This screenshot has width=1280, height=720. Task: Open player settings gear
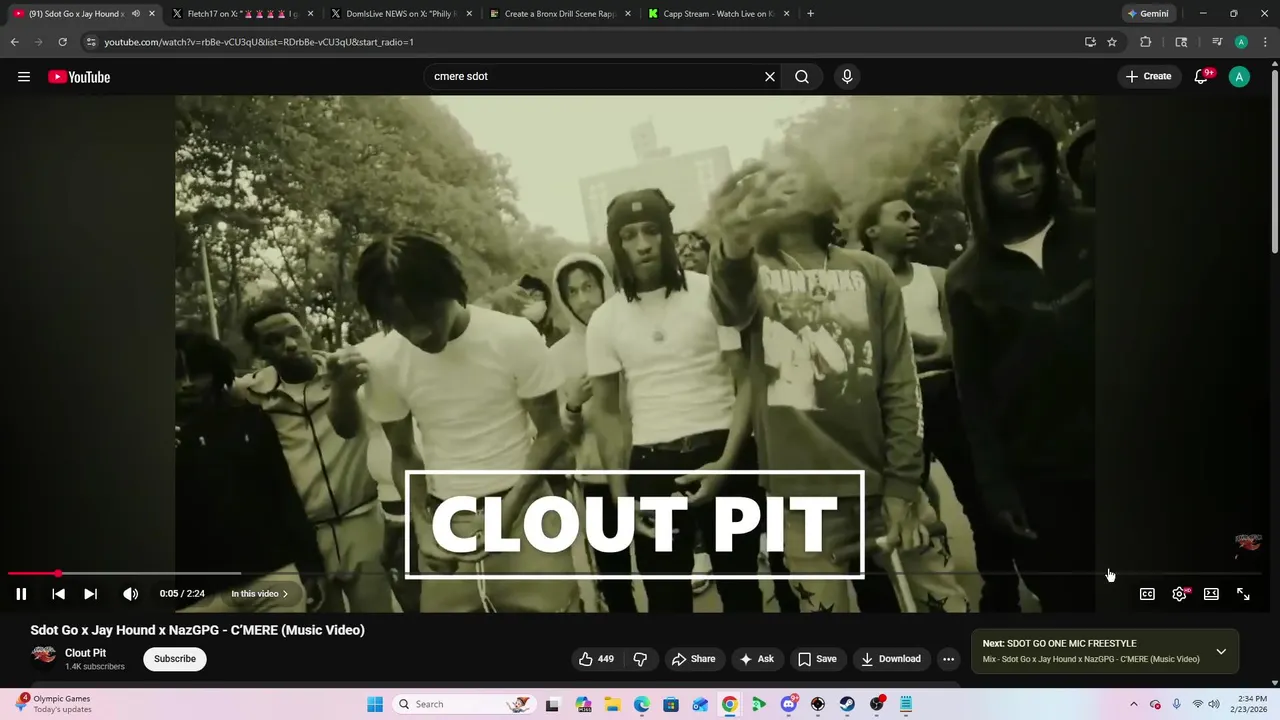point(1180,594)
